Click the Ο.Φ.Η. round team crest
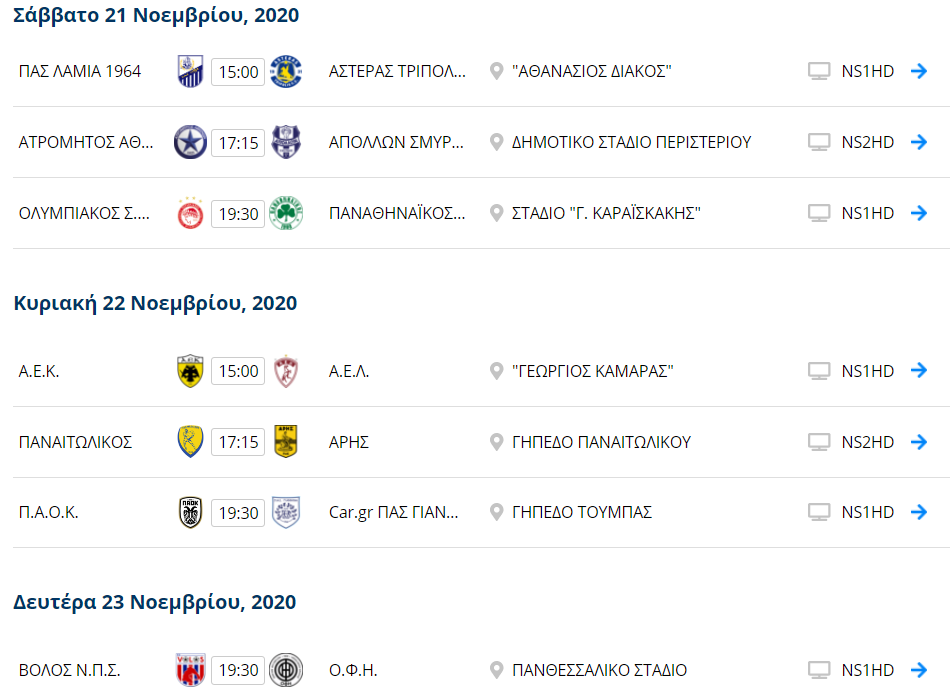This screenshot has width=950, height=700. coord(287,670)
